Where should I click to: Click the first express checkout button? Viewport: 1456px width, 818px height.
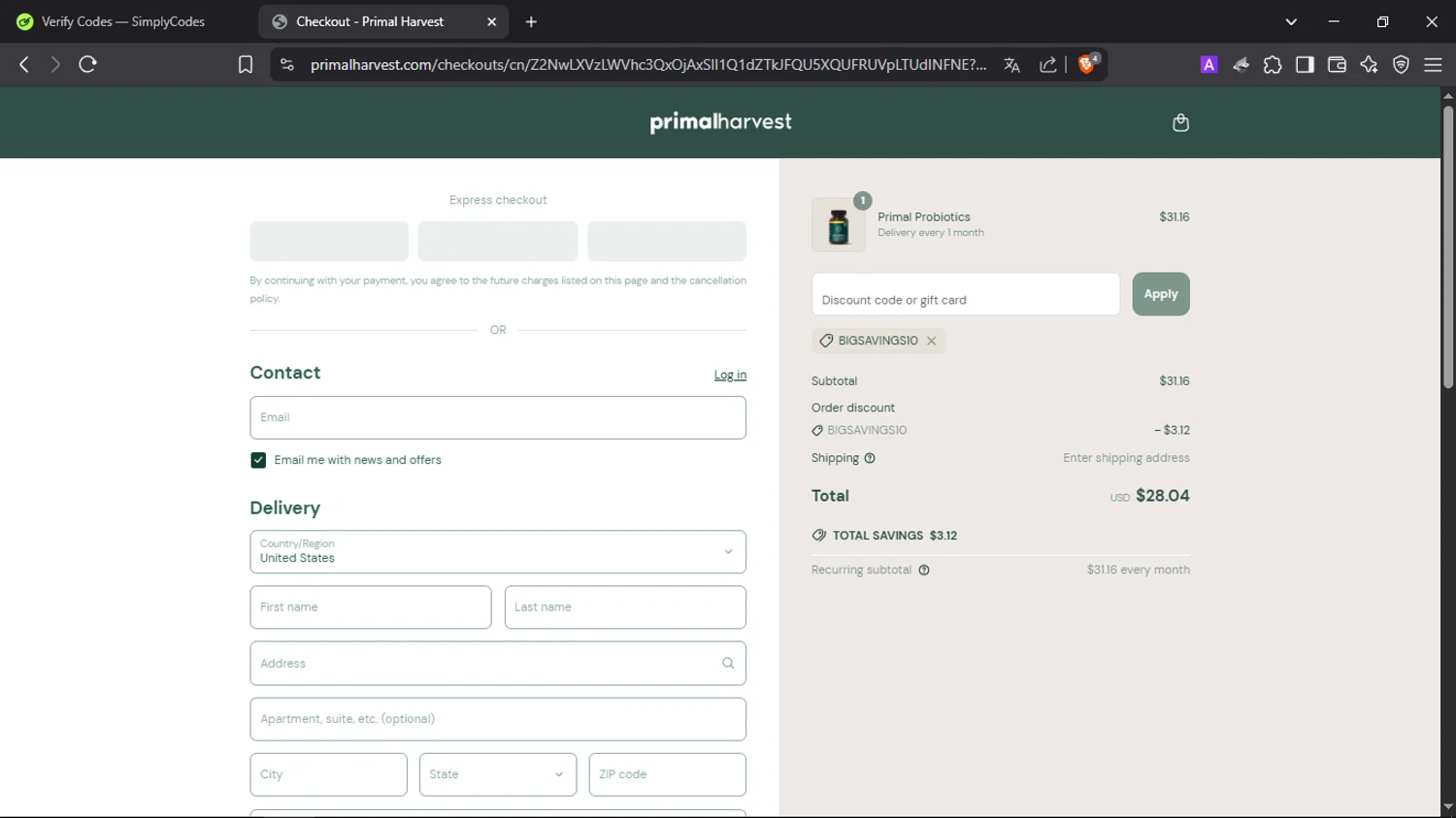[329, 241]
